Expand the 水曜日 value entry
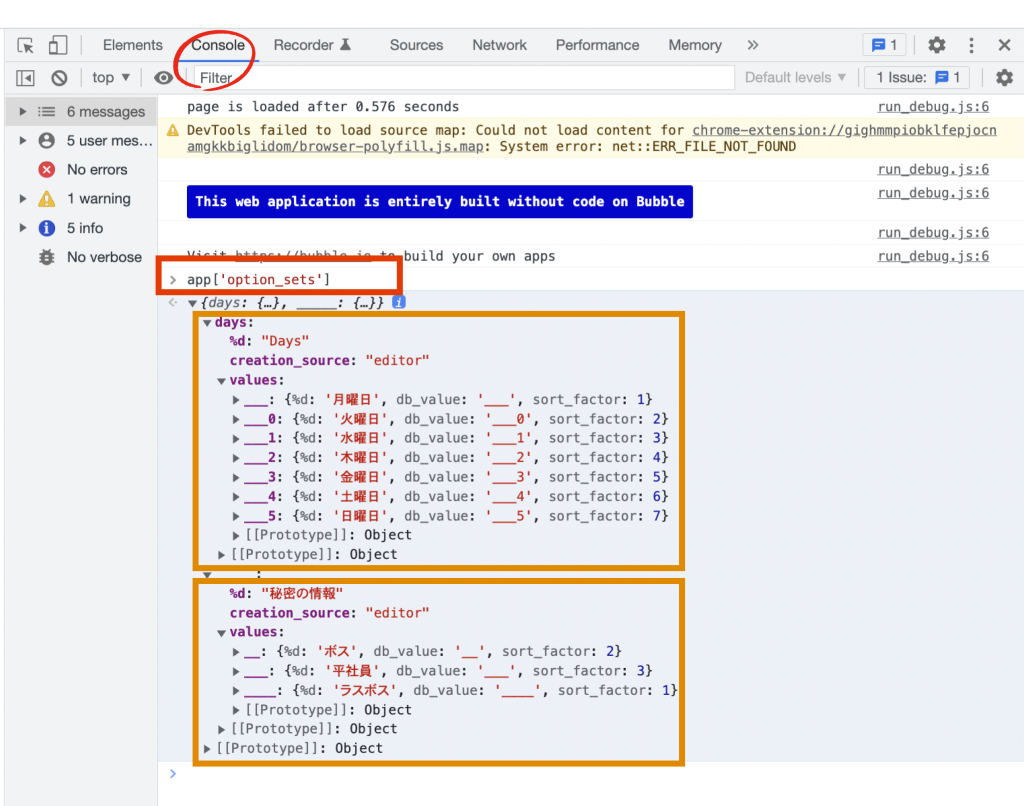This screenshot has width=1024, height=806. pyautogui.click(x=236, y=438)
